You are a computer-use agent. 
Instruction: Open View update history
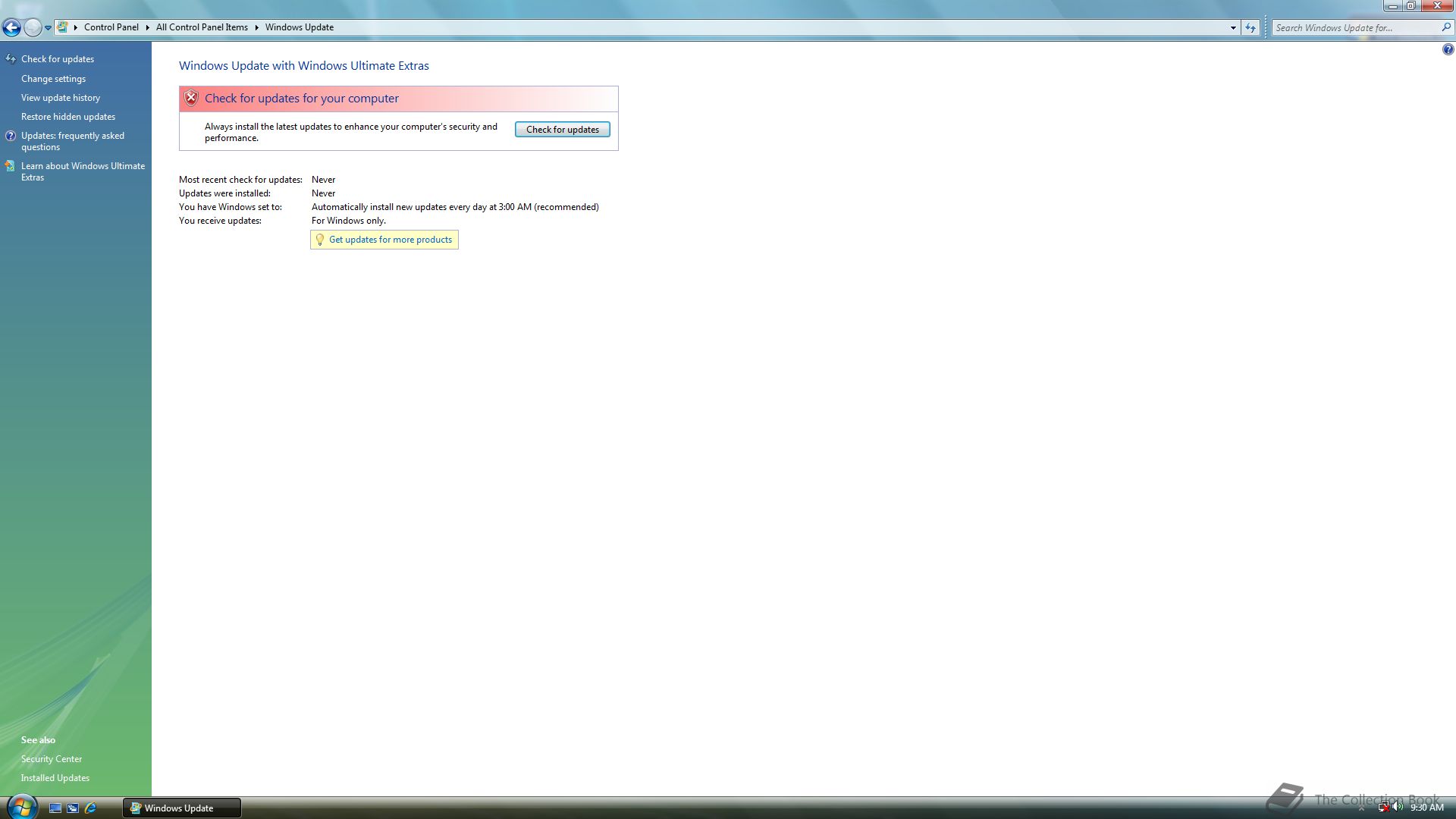[x=61, y=98]
